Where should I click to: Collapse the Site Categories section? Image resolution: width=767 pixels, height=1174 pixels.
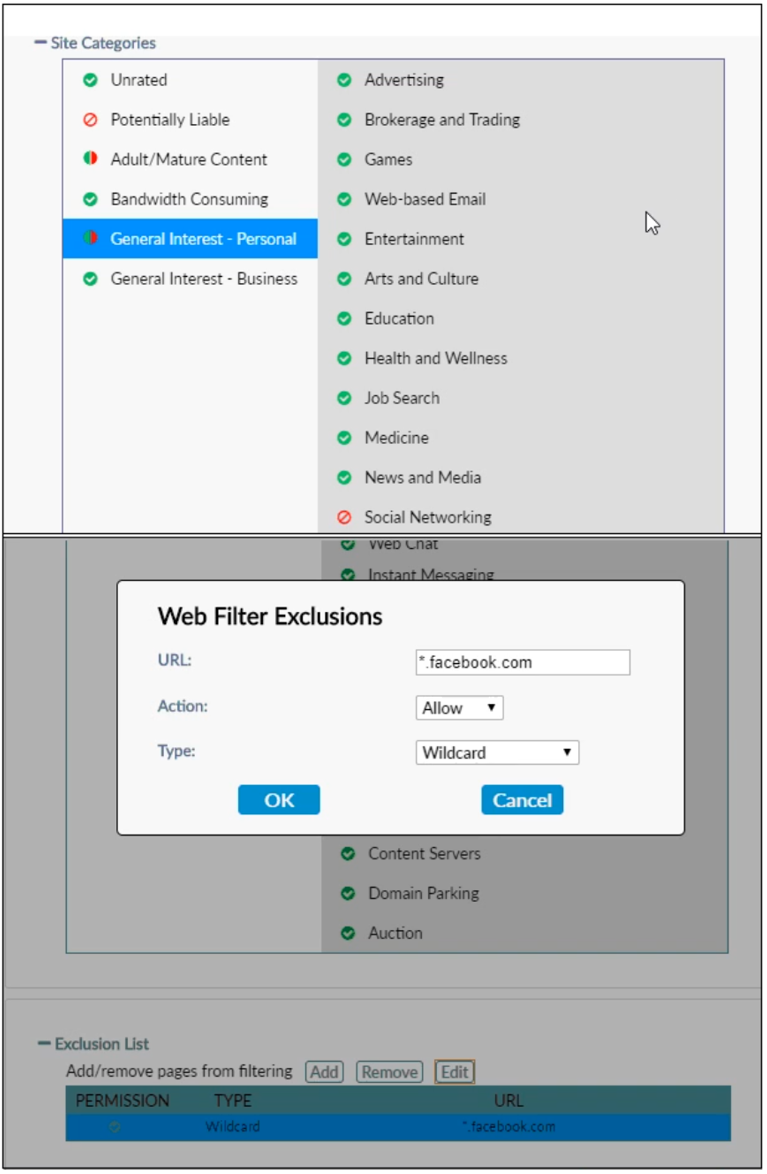41,43
